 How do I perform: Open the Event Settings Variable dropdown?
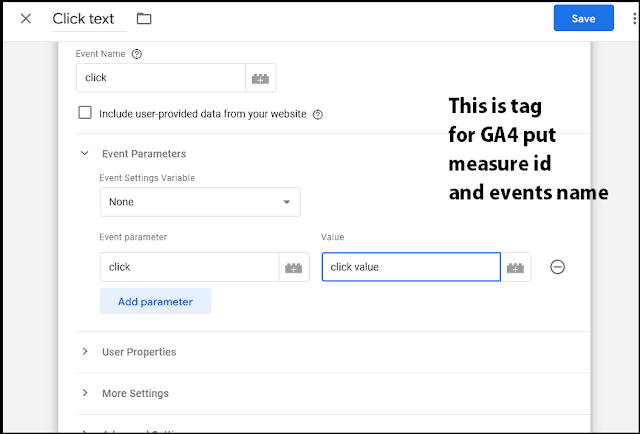[200, 202]
